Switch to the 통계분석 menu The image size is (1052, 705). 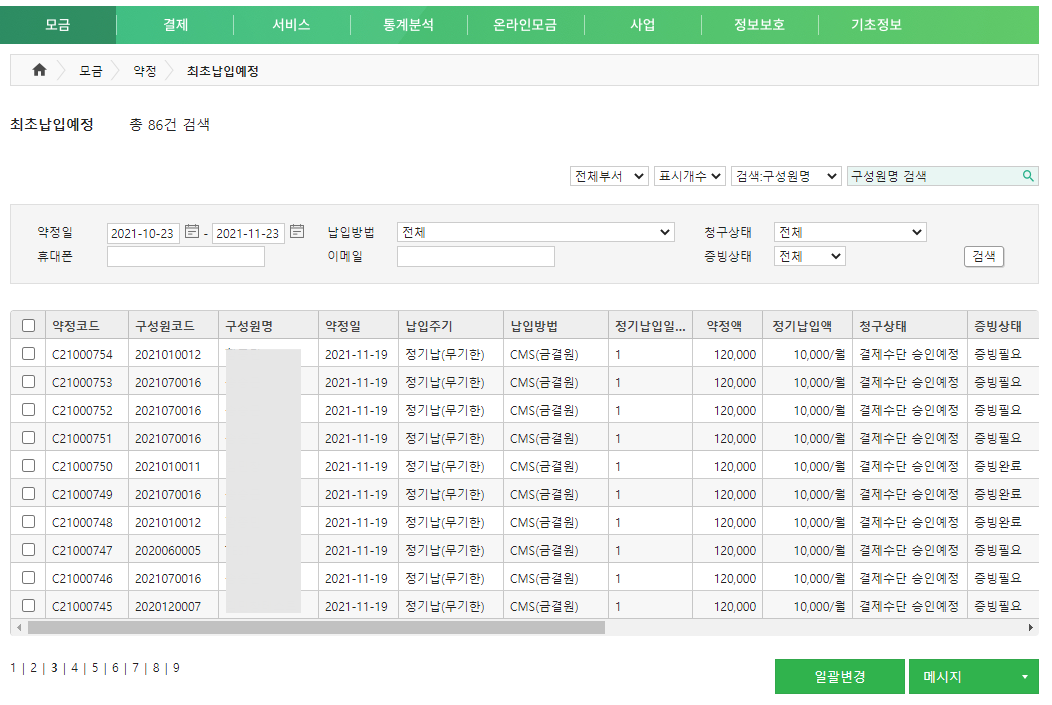[x=408, y=25]
